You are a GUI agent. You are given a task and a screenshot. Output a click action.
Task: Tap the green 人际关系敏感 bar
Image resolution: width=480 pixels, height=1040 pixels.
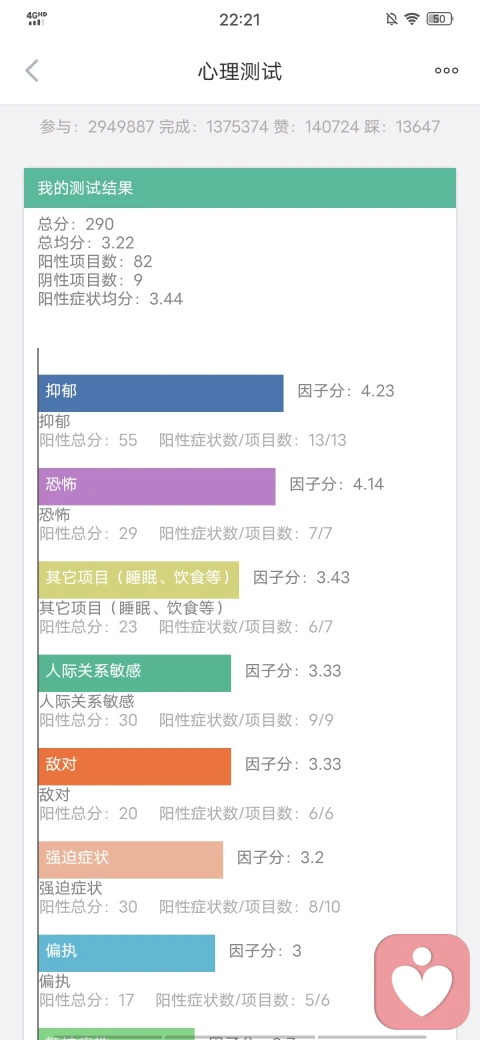point(135,673)
